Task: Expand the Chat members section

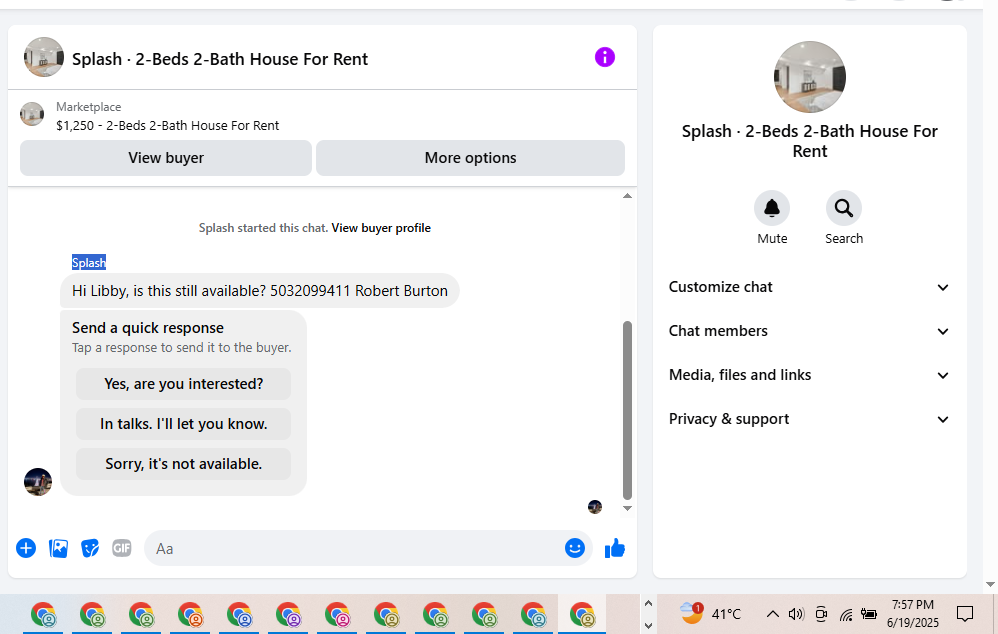Action: pos(810,331)
